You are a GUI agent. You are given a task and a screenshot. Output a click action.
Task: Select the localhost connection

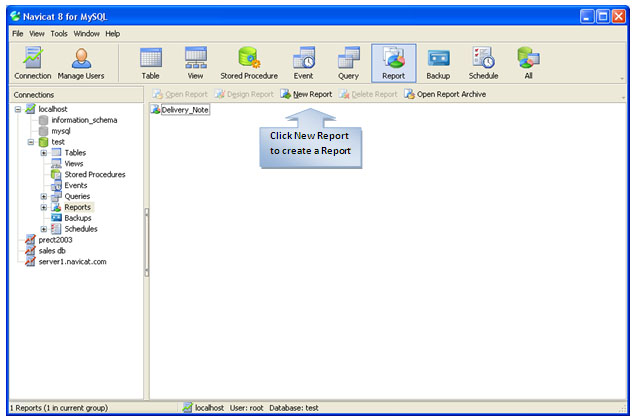pos(53,109)
